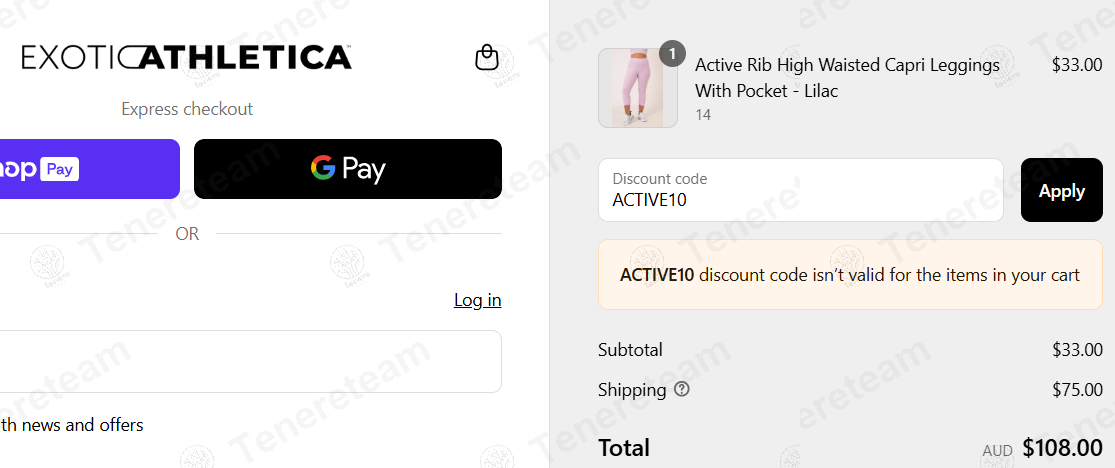The height and width of the screenshot is (468, 1115).
Task: Click the Subtotal $33.00 amount
Action: click(x=1077, y=350)
